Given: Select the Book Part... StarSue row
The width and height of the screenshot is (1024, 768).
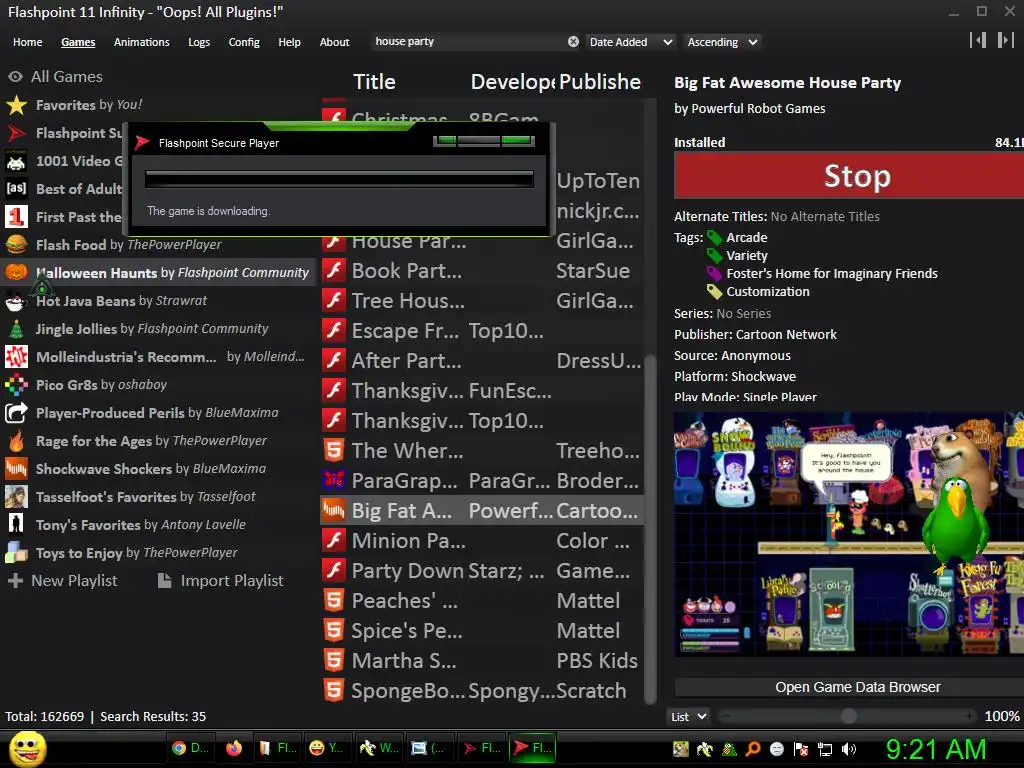Looking at the screenshot, I should coord(482,271).
